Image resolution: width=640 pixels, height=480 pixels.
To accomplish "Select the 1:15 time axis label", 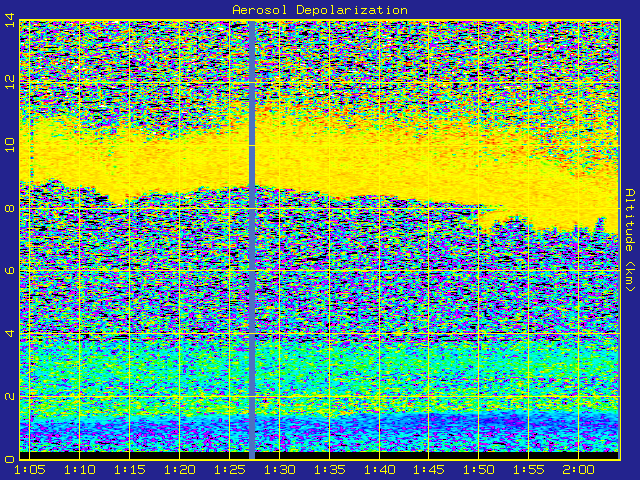I will (x=130, y=470).
